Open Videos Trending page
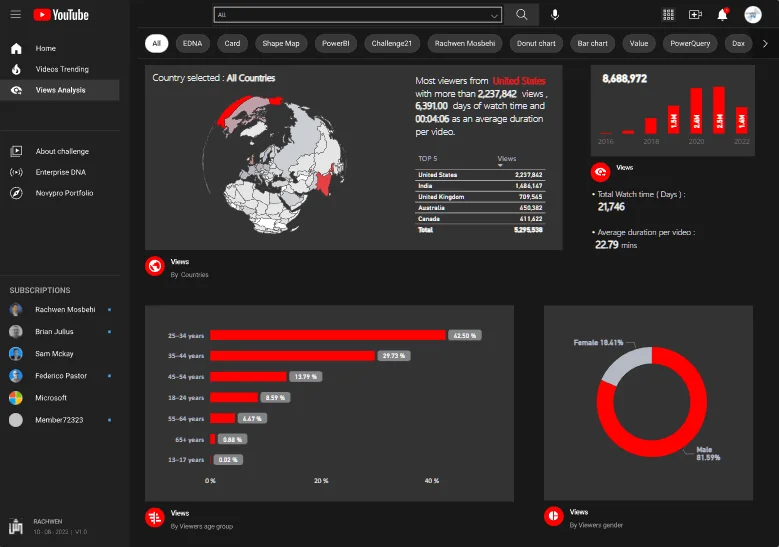This screenshot has height=547, width=779. point(60,69)
